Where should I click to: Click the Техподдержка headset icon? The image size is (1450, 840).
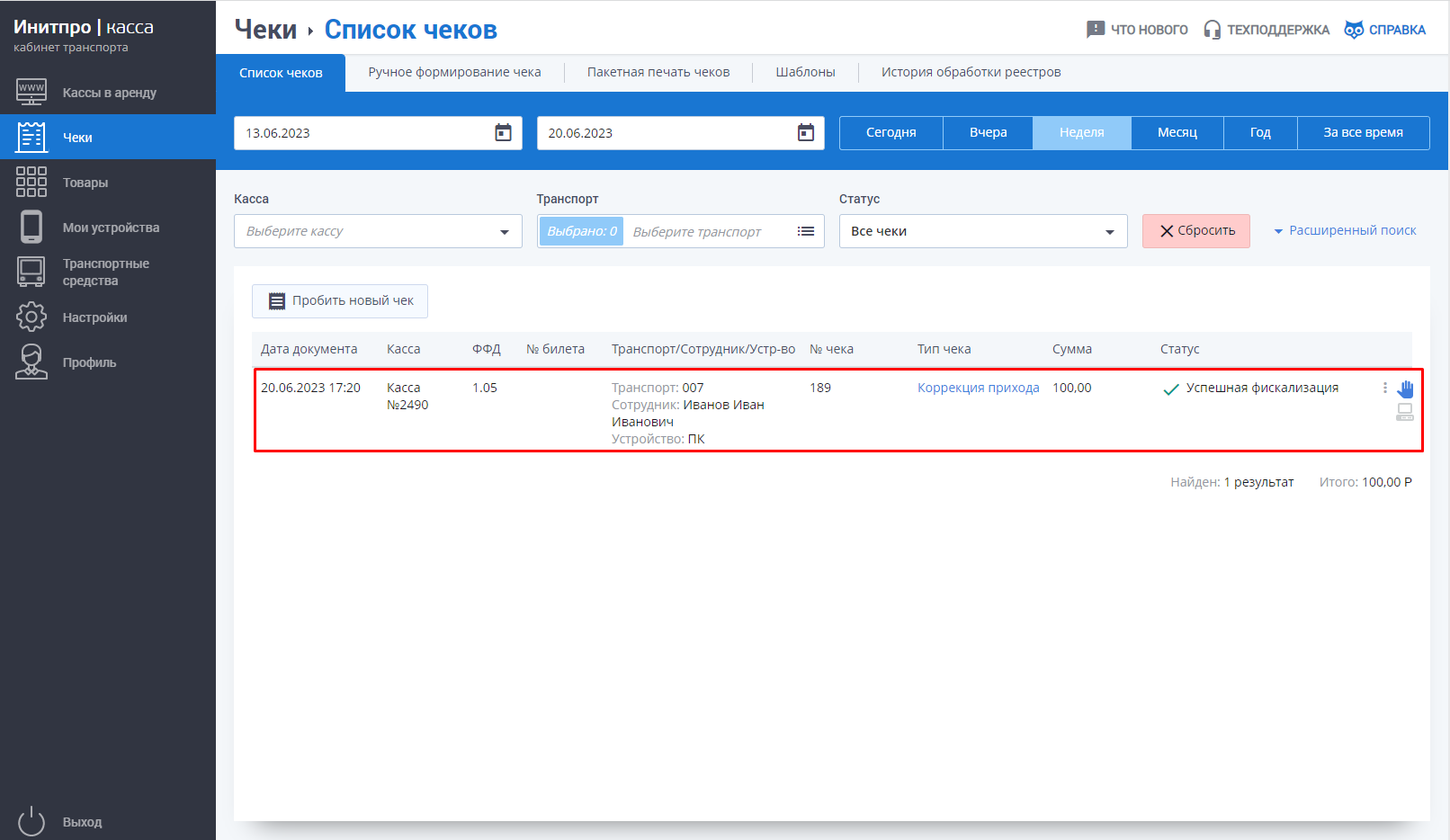click(1212, 30)
